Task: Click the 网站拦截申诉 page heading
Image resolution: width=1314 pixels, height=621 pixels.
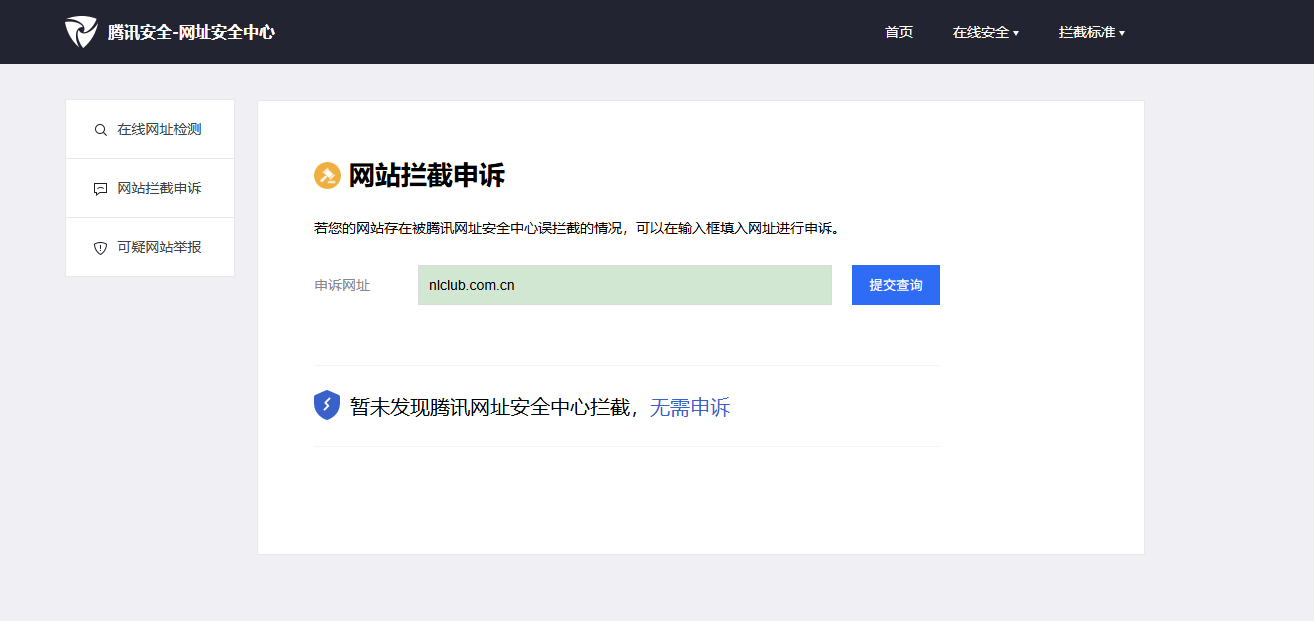Action: pyautogui.click(x=427, y=176)
